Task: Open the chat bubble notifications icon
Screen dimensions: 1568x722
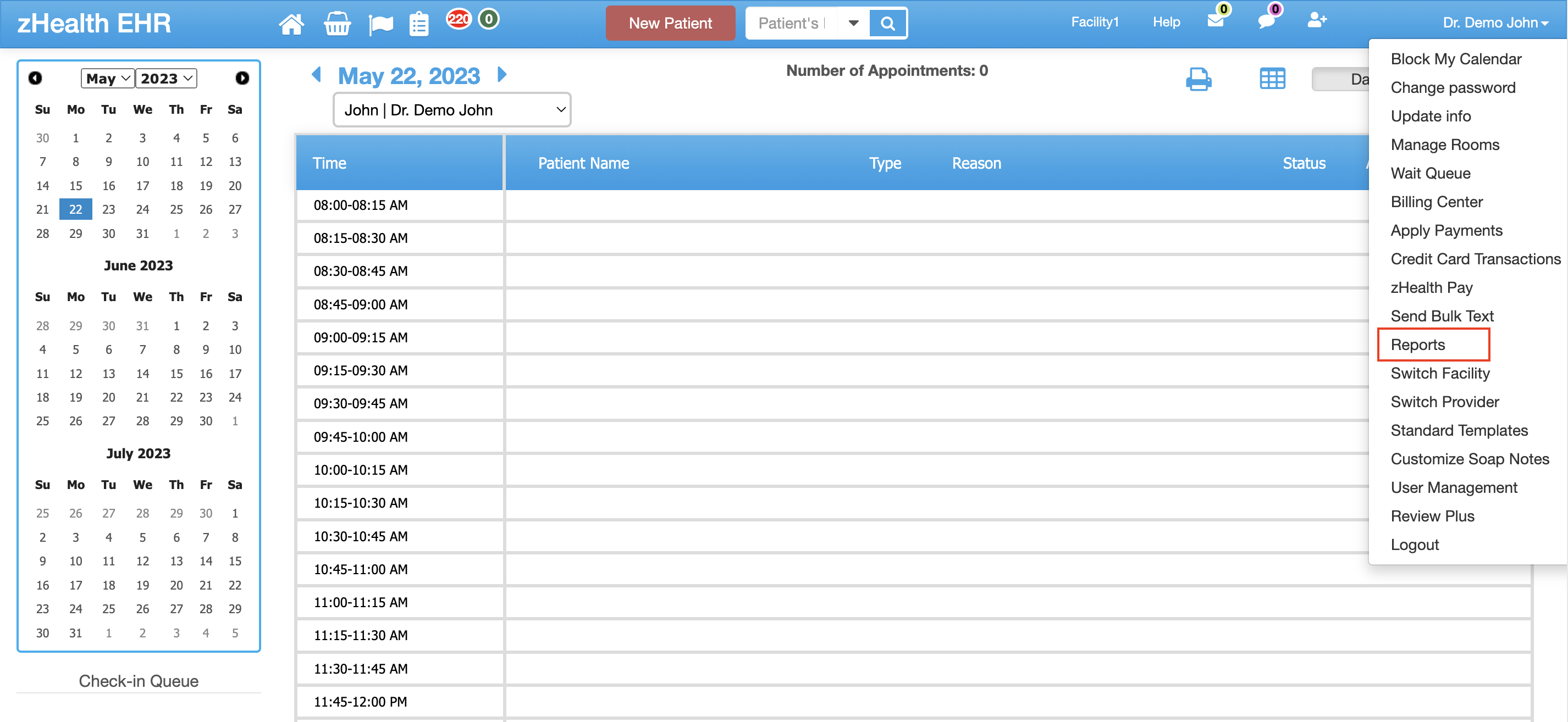Action: tap(1266, 21)
